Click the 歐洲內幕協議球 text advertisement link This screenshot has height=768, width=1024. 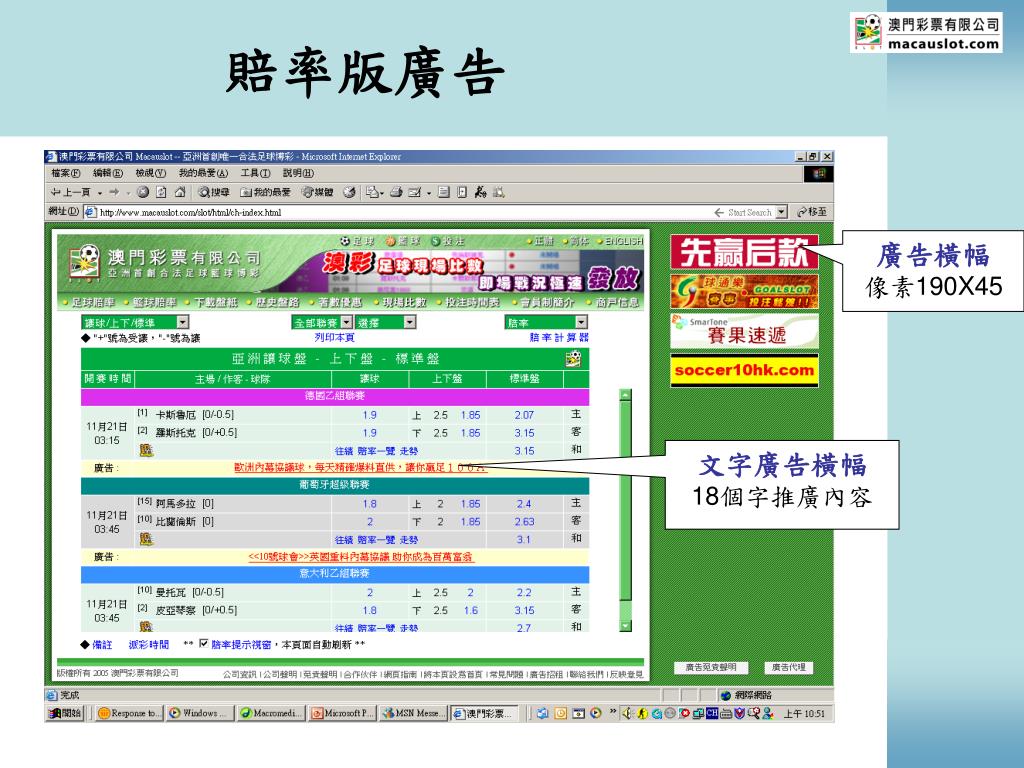tap(360, 468)
